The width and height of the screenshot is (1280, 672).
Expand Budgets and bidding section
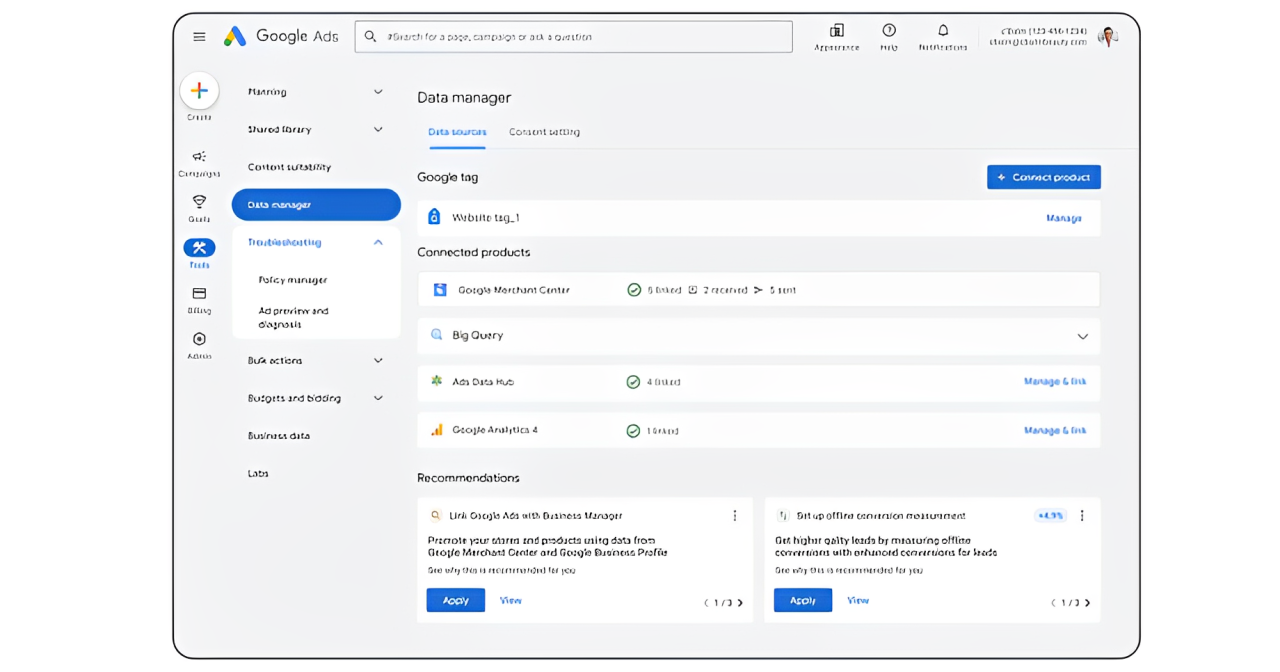378,398
